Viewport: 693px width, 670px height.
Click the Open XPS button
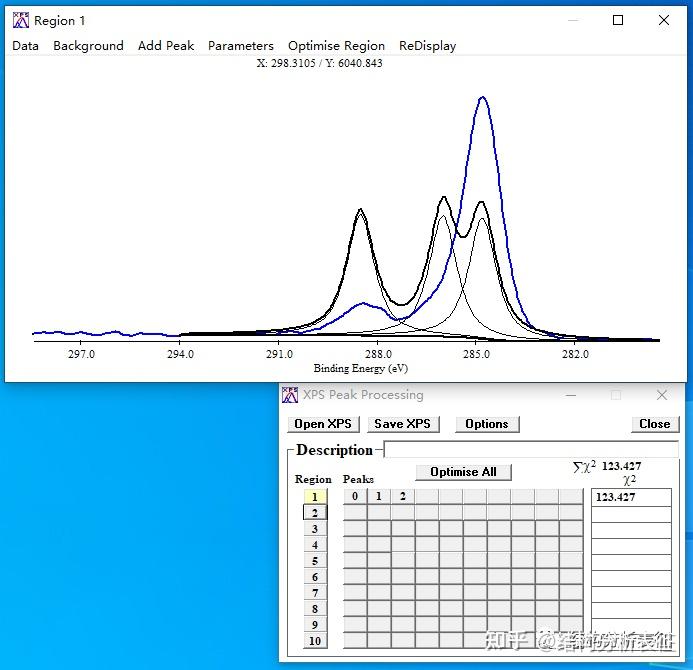click(x=323, y=424)
